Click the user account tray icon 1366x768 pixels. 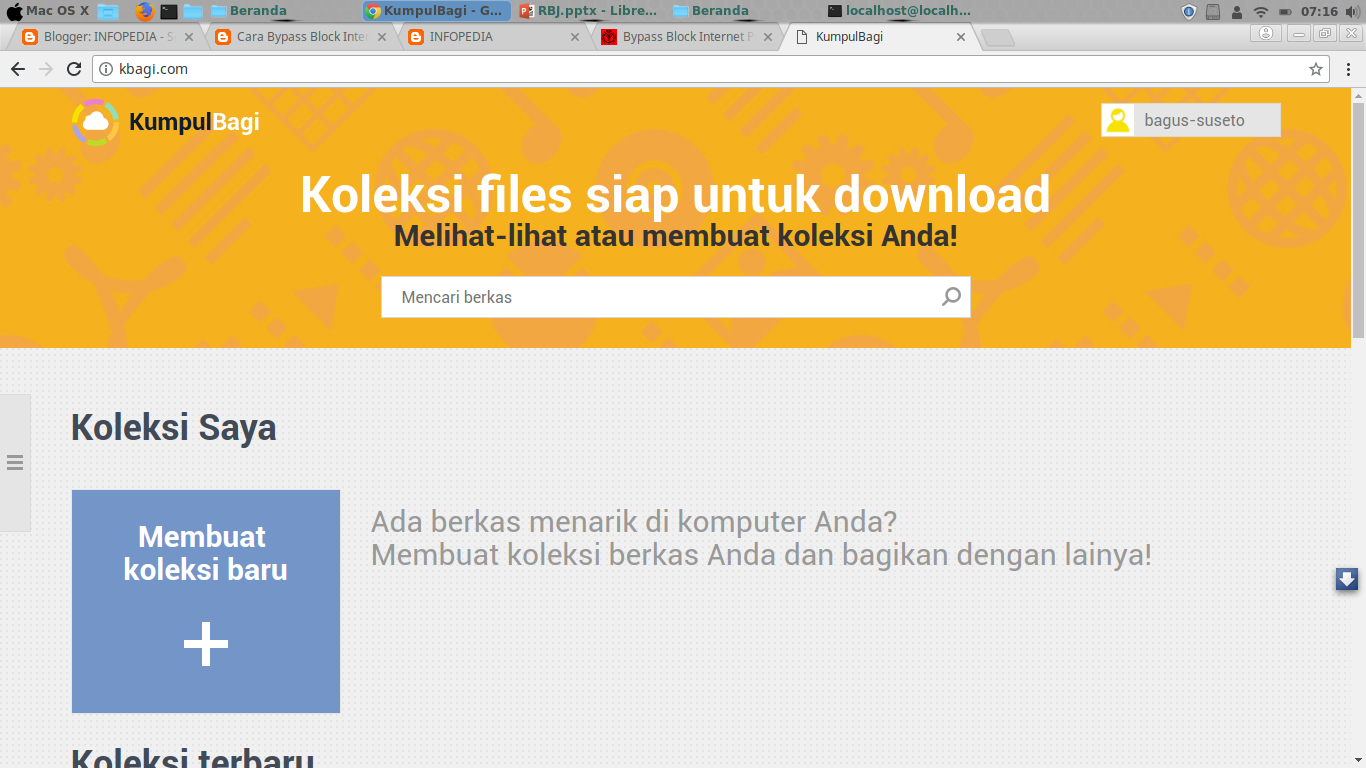1237,12
